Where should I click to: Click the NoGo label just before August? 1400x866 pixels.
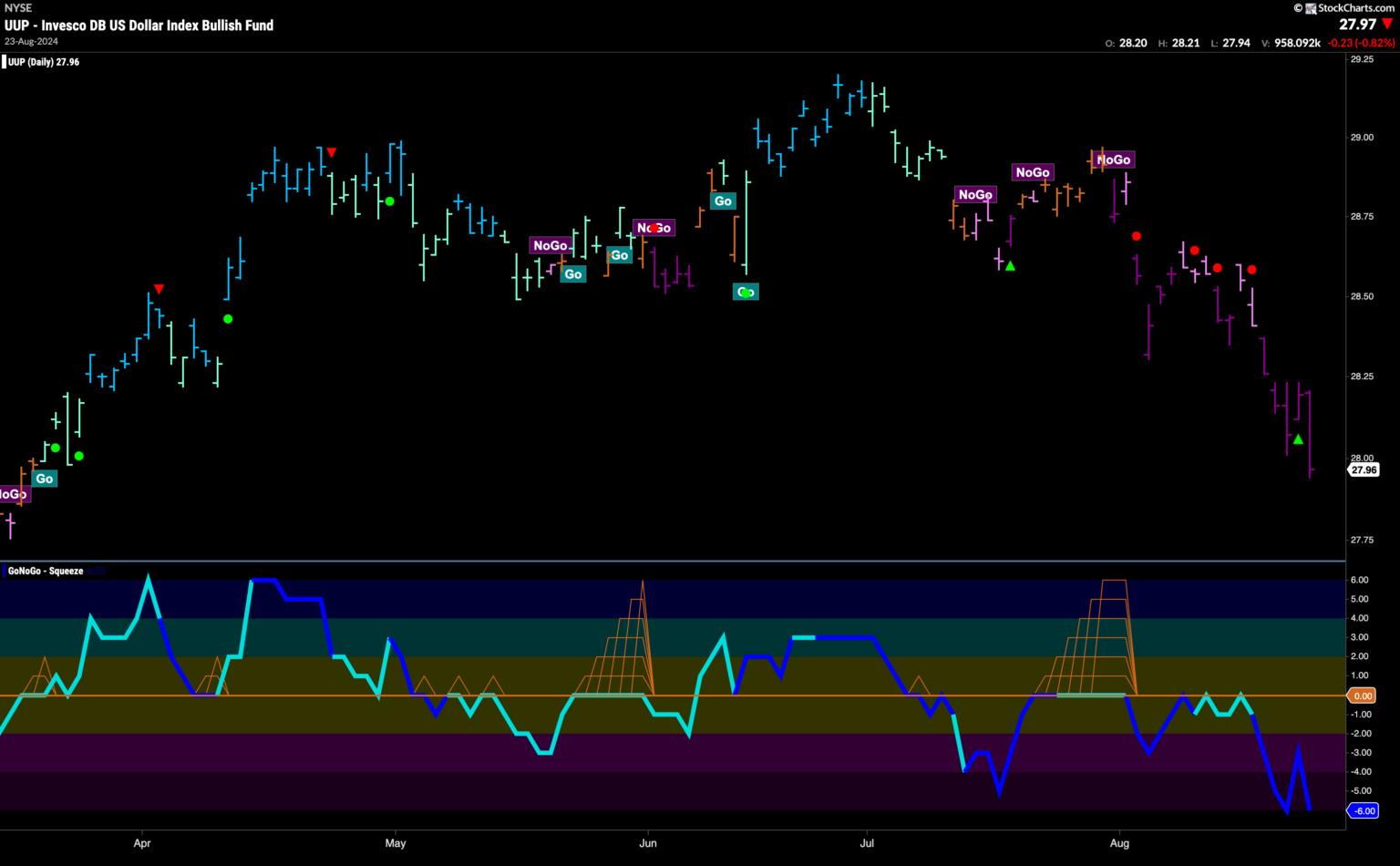click(x=1113, y=160)
